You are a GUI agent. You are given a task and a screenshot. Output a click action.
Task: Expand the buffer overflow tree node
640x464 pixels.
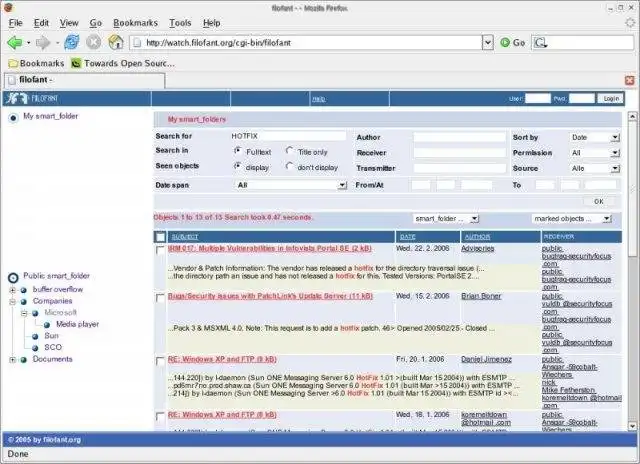13,290
